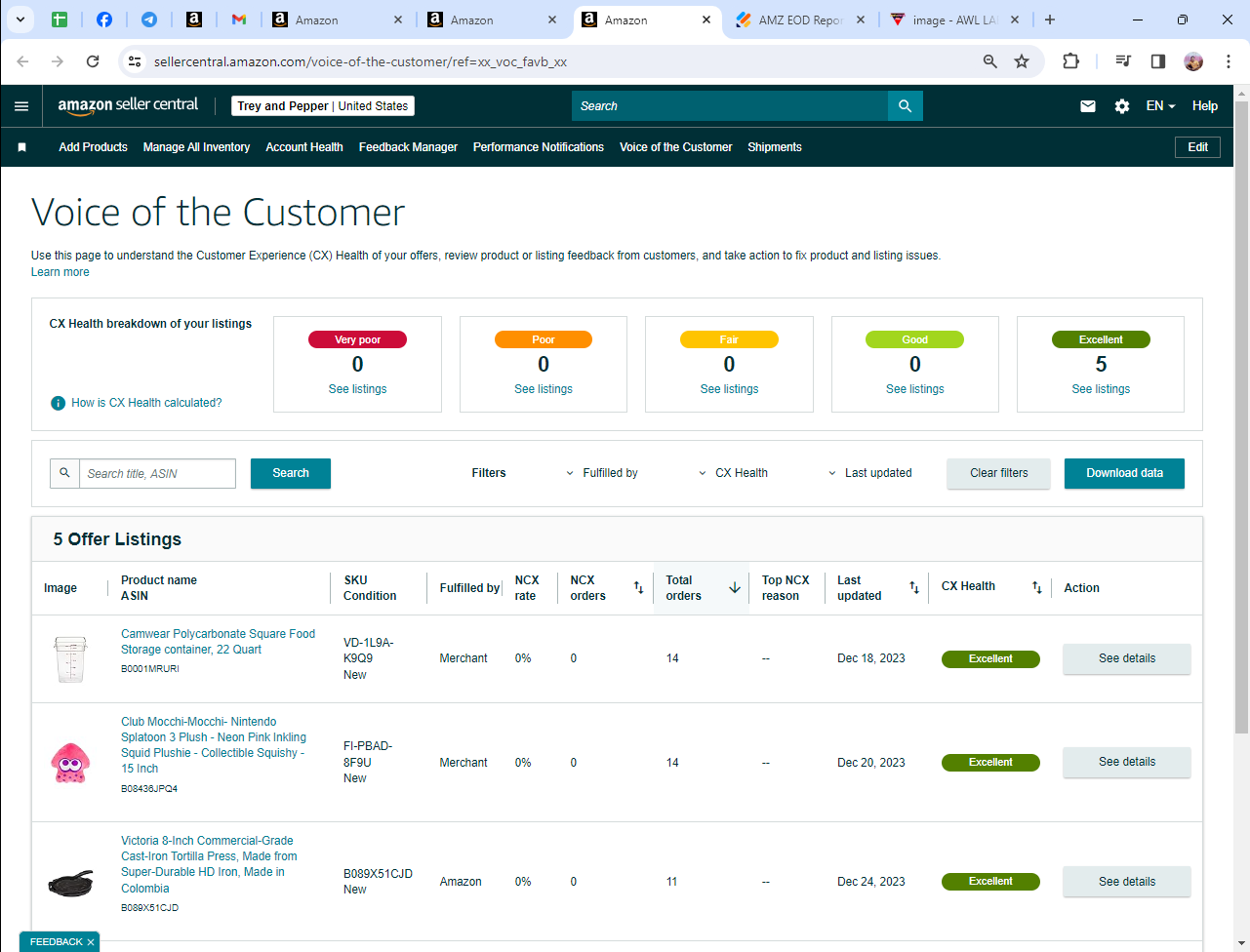Click the Clear filters button
This screenshot has height=952, width=1250.
999,473
